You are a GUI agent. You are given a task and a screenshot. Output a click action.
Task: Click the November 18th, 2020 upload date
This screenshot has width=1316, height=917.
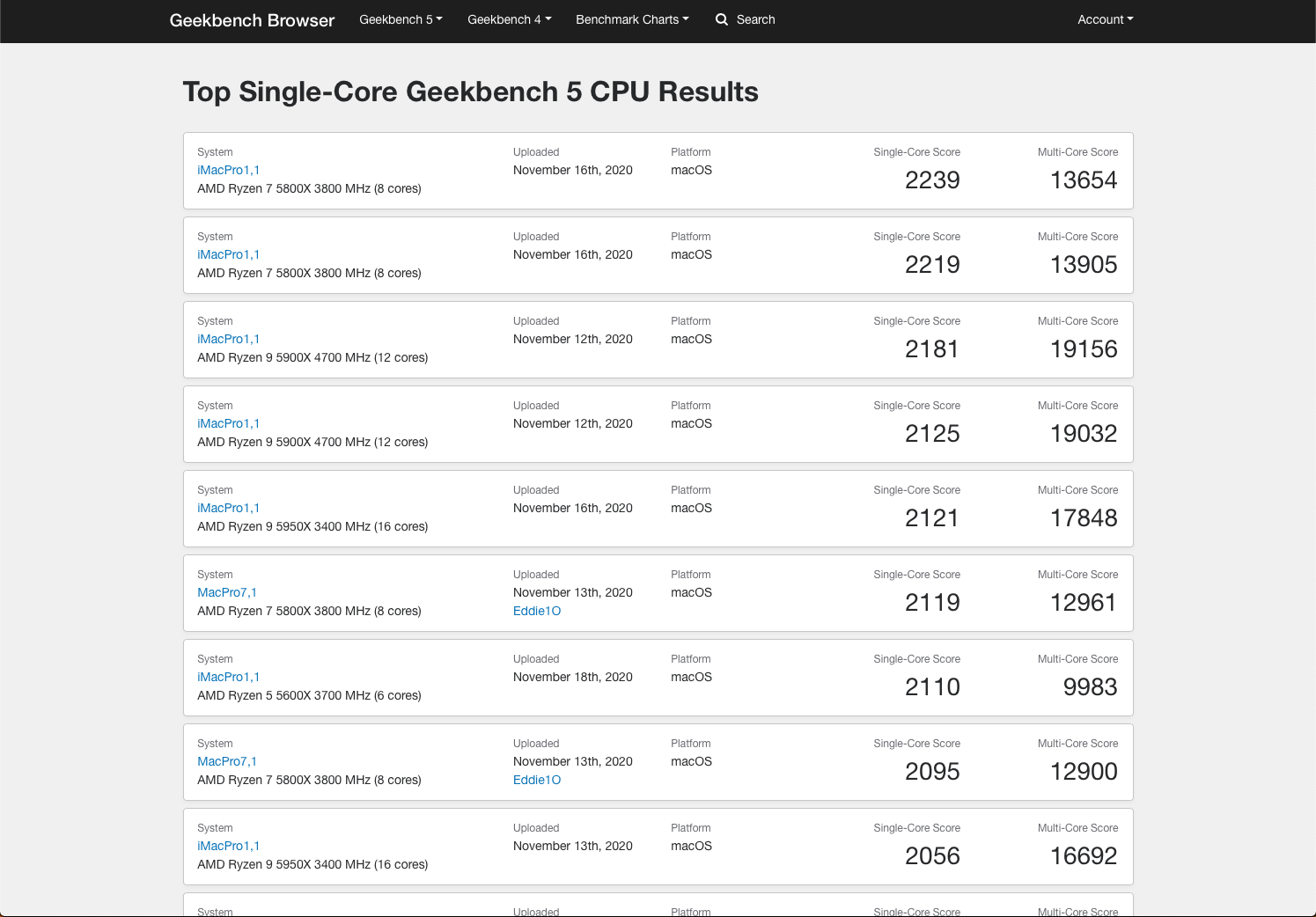click(x=573, y=677)
